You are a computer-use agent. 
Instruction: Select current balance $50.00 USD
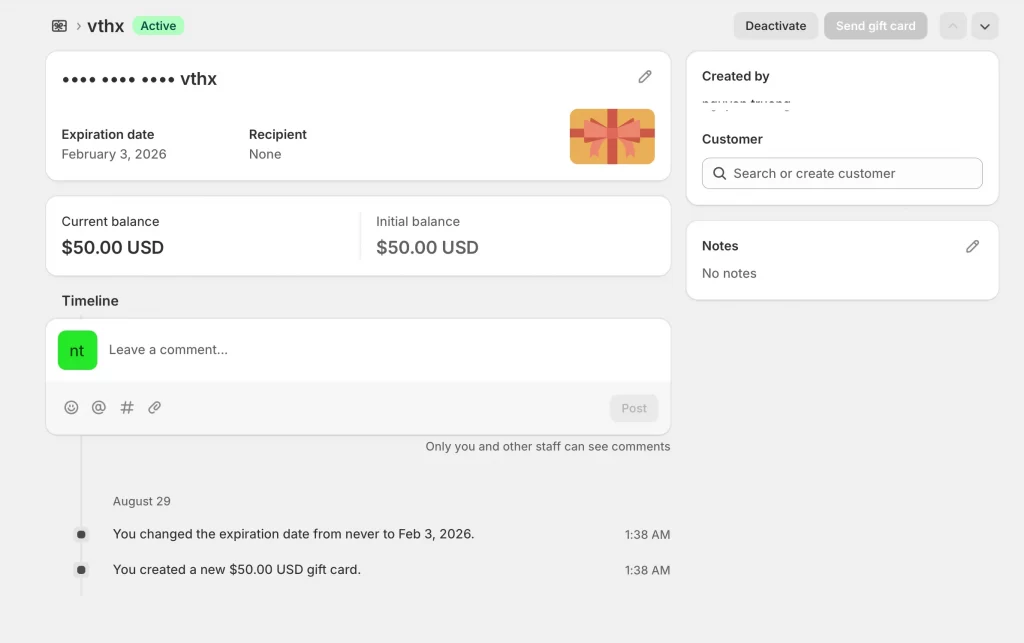[x=112, y=247]
